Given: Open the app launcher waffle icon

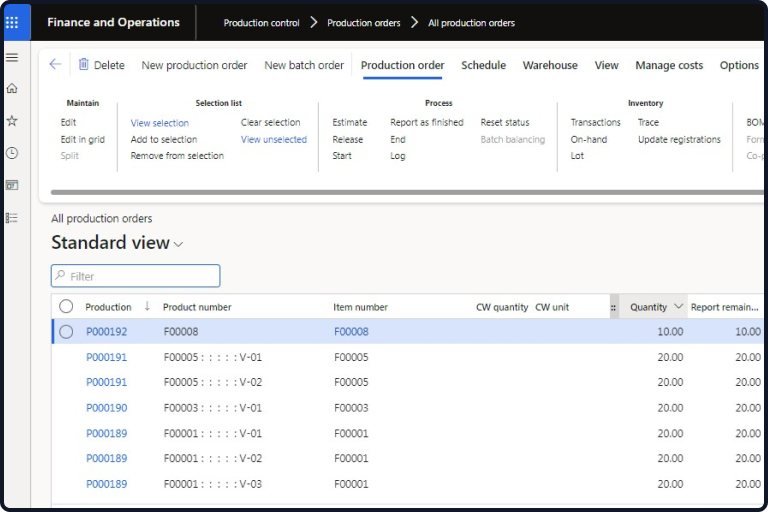Looking at the screenshot, I should 12,23.
